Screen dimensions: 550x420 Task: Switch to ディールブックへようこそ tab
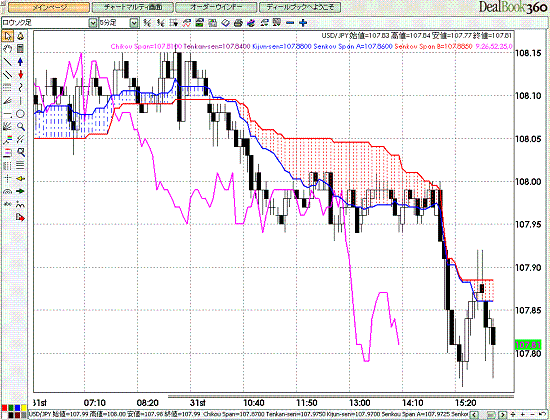click(300, 7)
